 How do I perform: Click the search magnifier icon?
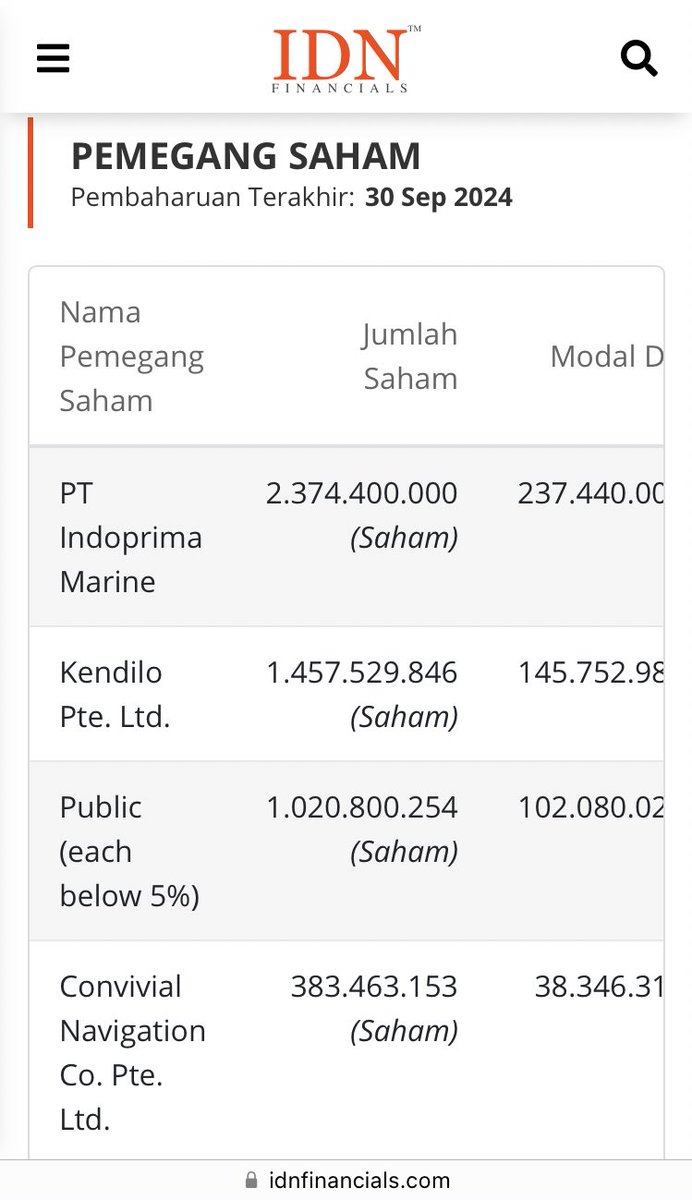(638, 58)
